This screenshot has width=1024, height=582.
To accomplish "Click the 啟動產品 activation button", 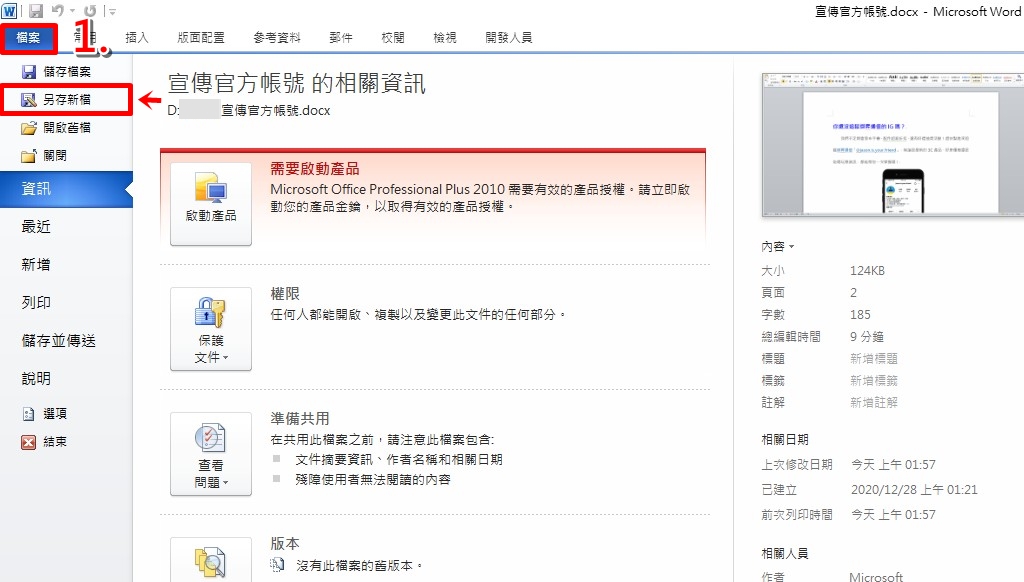I will click(211, 204).
